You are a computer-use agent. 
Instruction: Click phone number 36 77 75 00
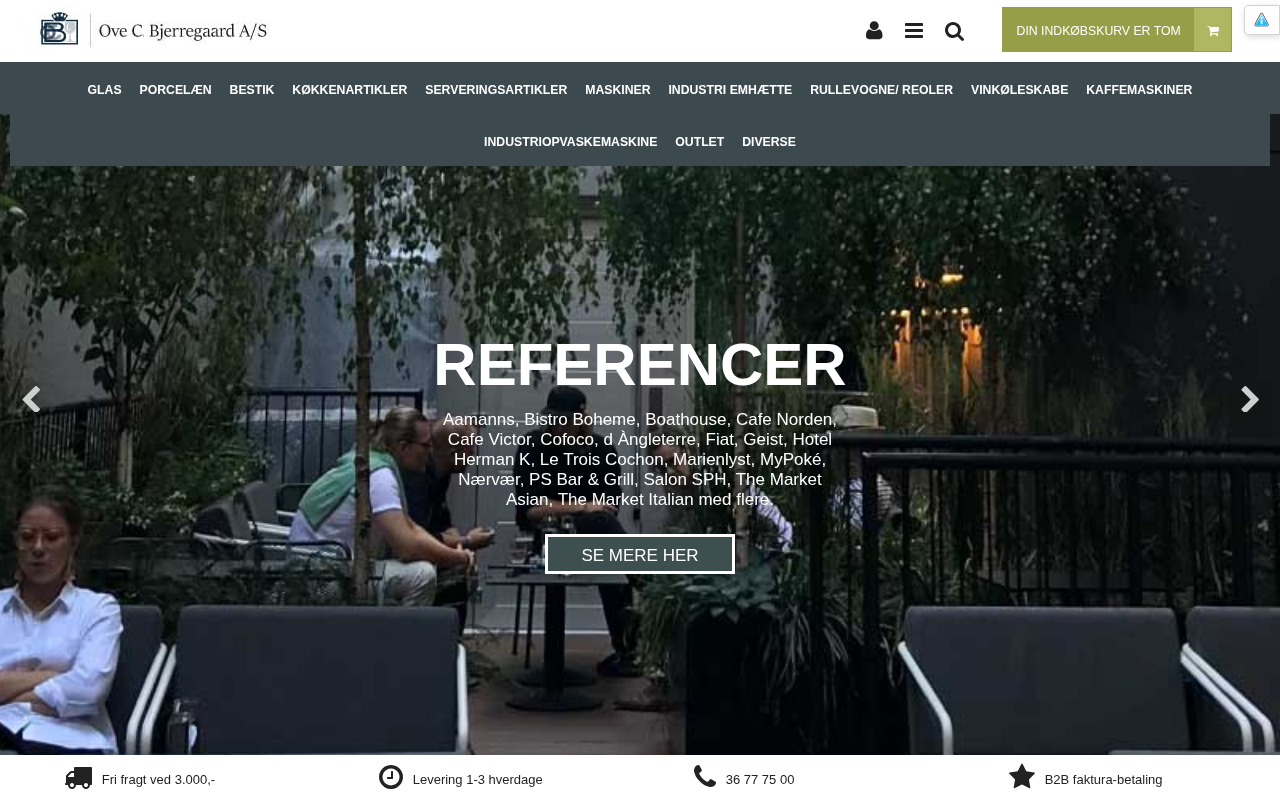[760, 780]
